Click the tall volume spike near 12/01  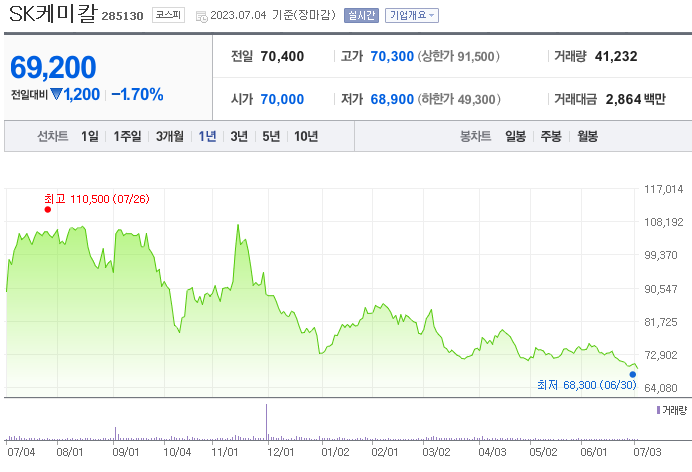tap(267, 422)
